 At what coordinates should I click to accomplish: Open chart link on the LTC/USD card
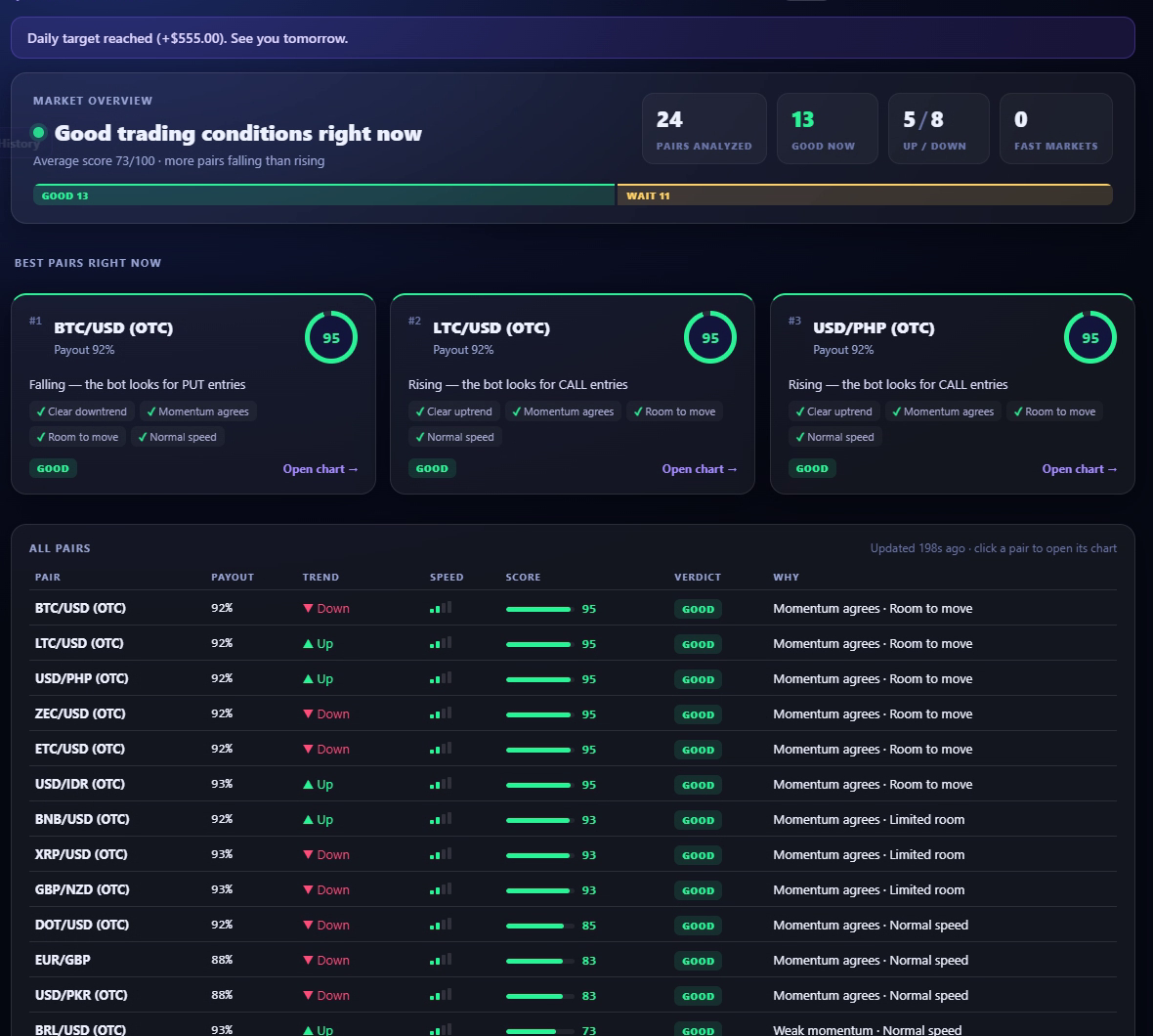(700, 469)
